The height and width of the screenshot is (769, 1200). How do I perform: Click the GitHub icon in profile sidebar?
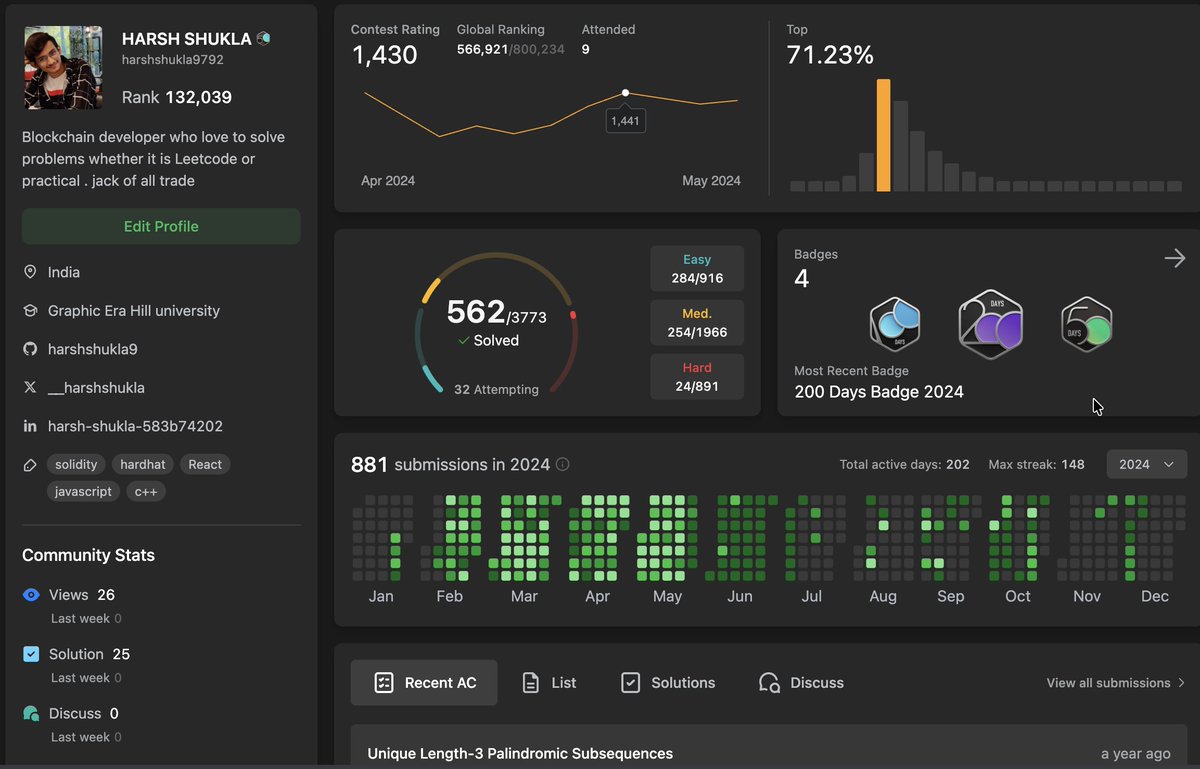30,349
